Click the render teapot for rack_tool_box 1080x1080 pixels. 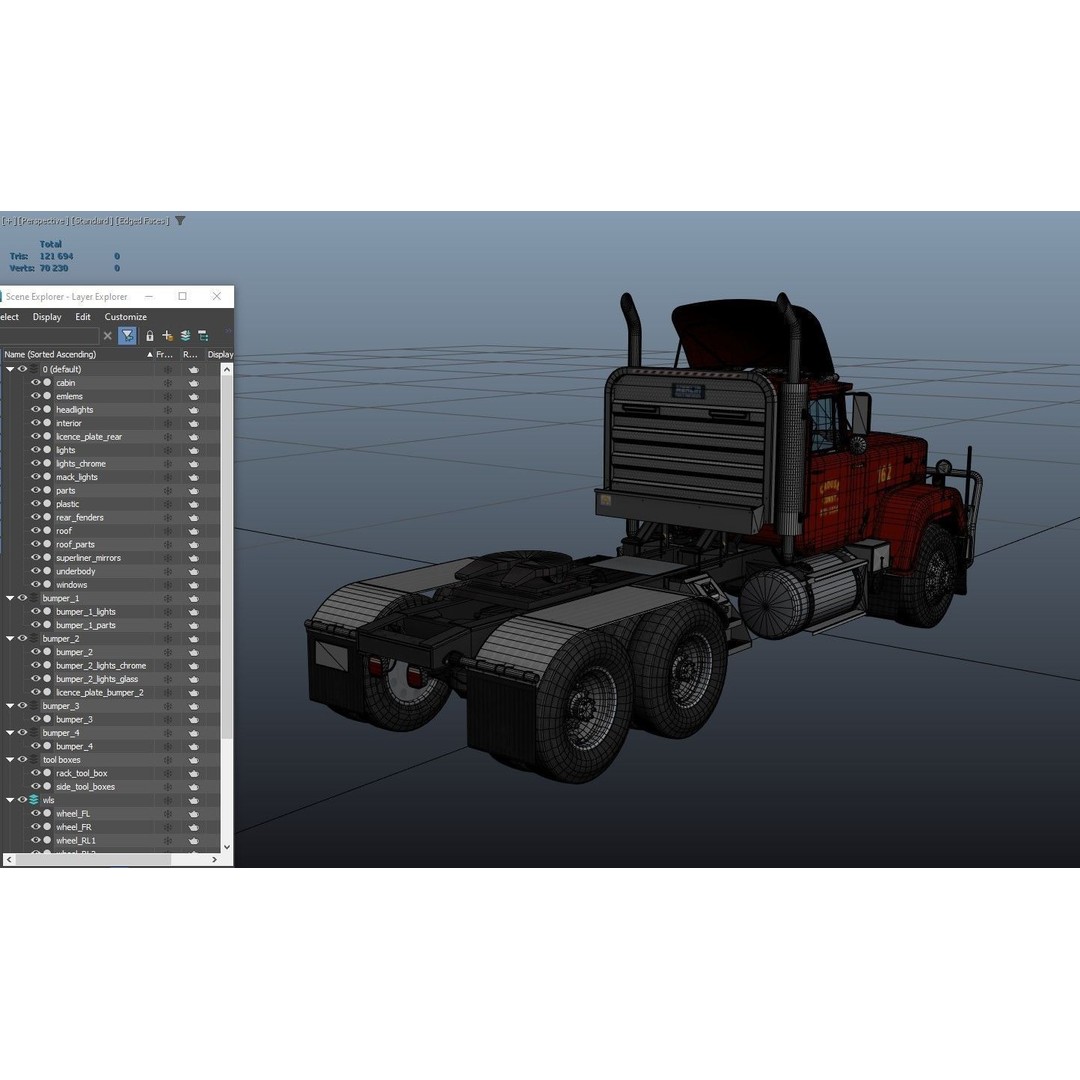click(x=194, y=773)
